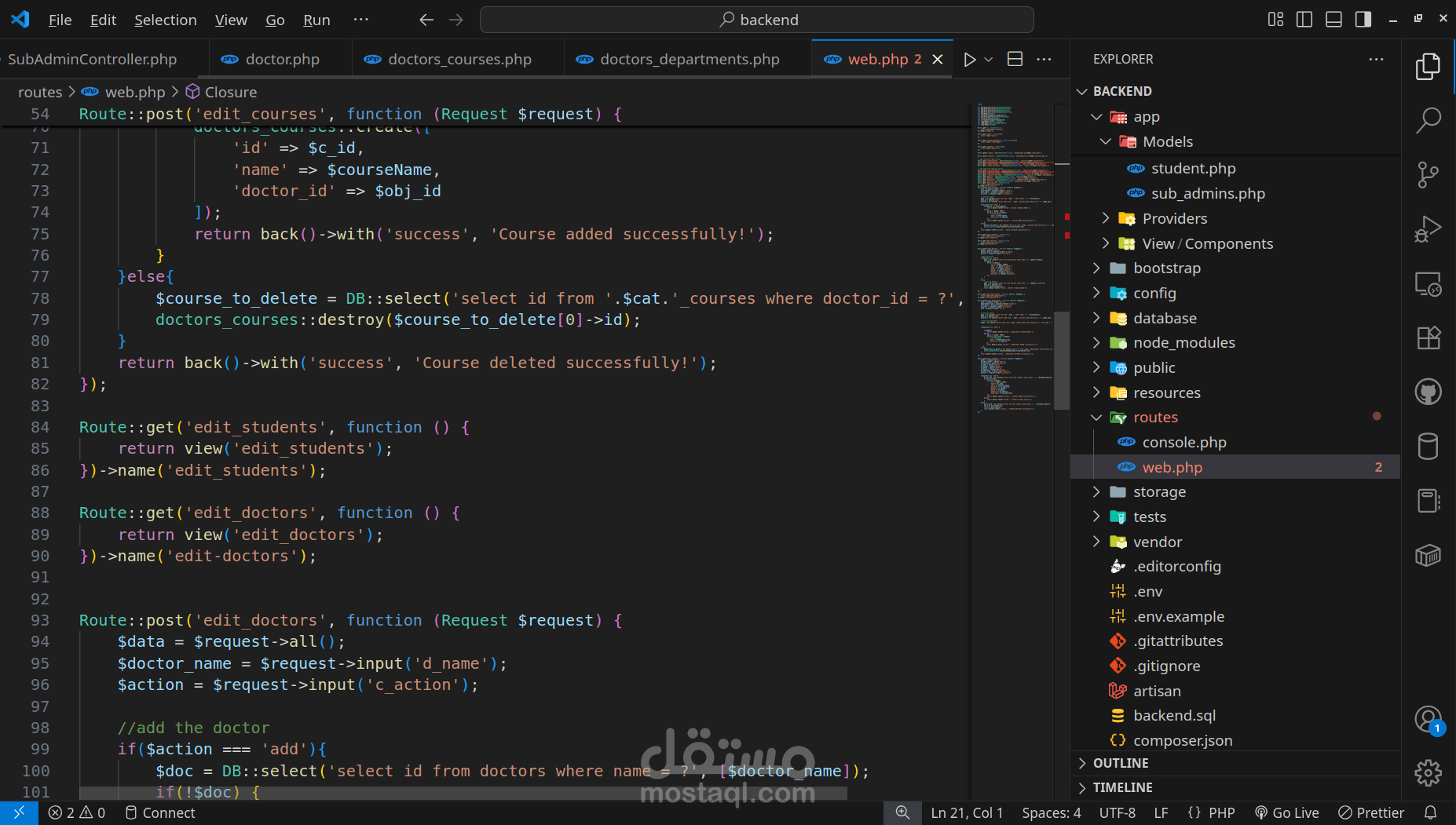Open editor More Actions ellipsis

(x=1044, y=60)
